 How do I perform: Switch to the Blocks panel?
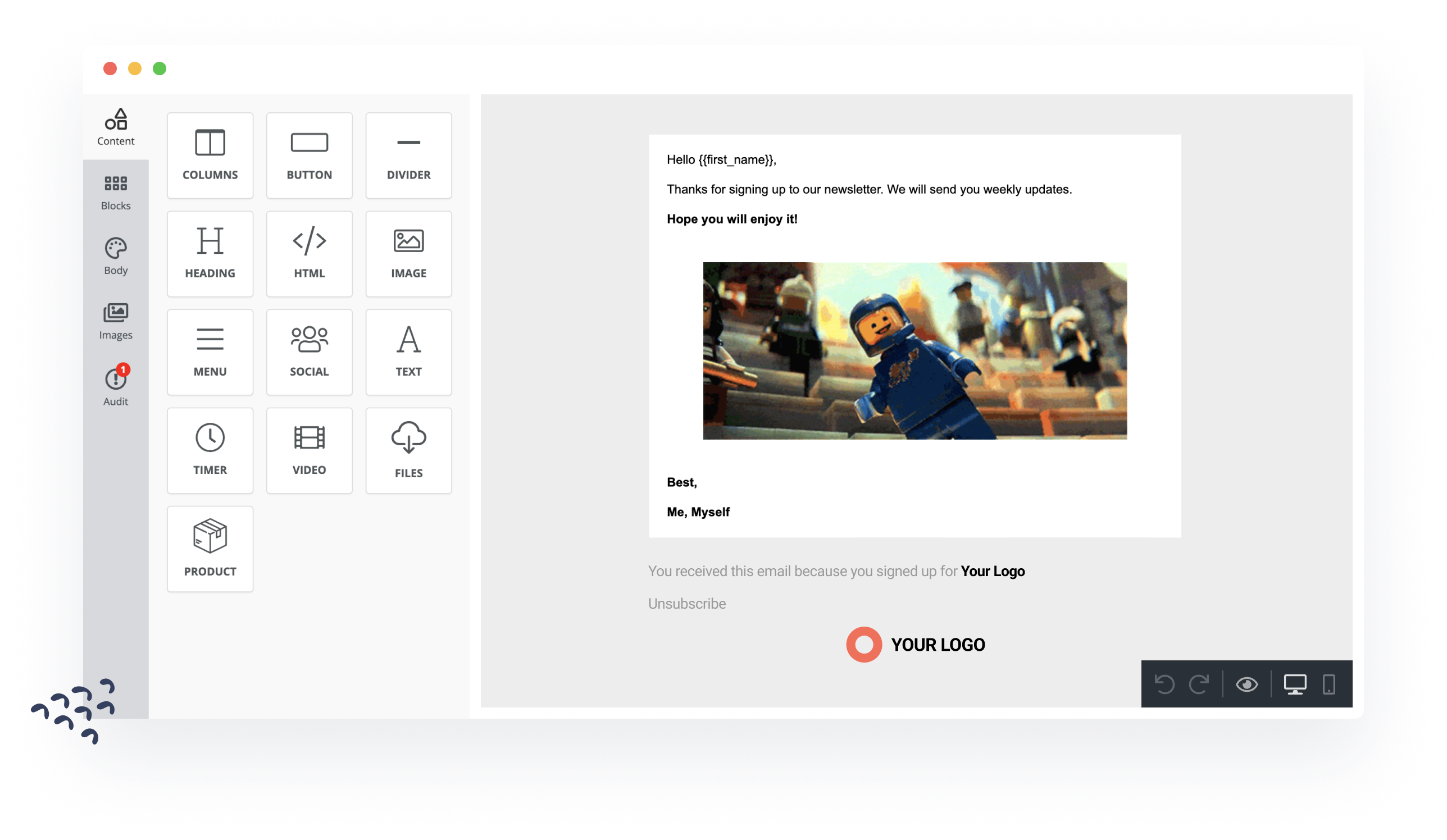click(116, 192)
